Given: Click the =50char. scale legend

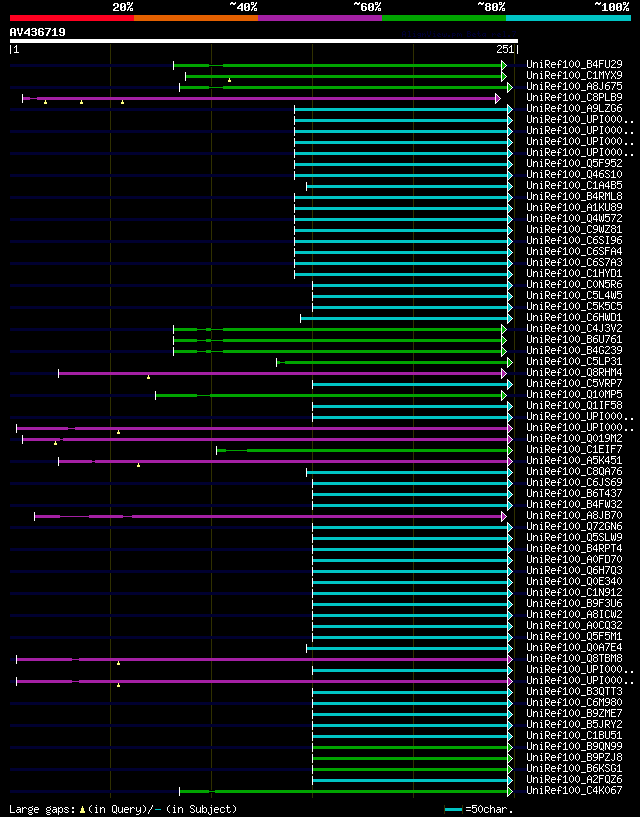Looking at the screenshot, I should pyautogui.click(x=479, y=809).
